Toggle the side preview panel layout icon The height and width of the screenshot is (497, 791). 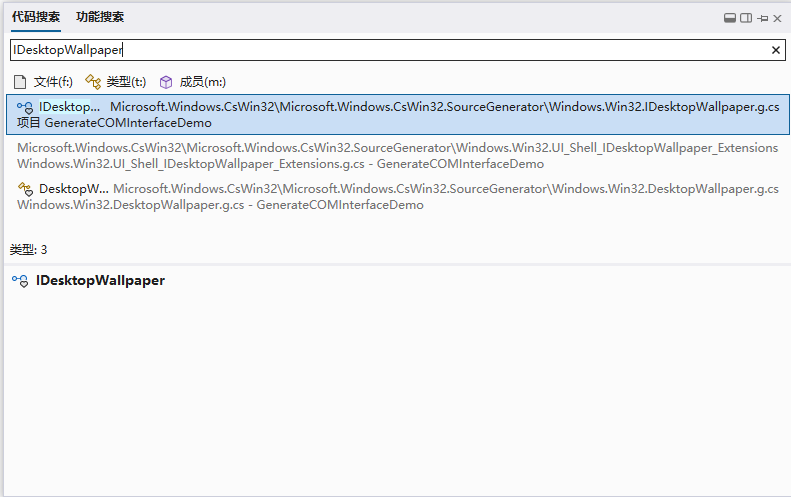point(746,18)
